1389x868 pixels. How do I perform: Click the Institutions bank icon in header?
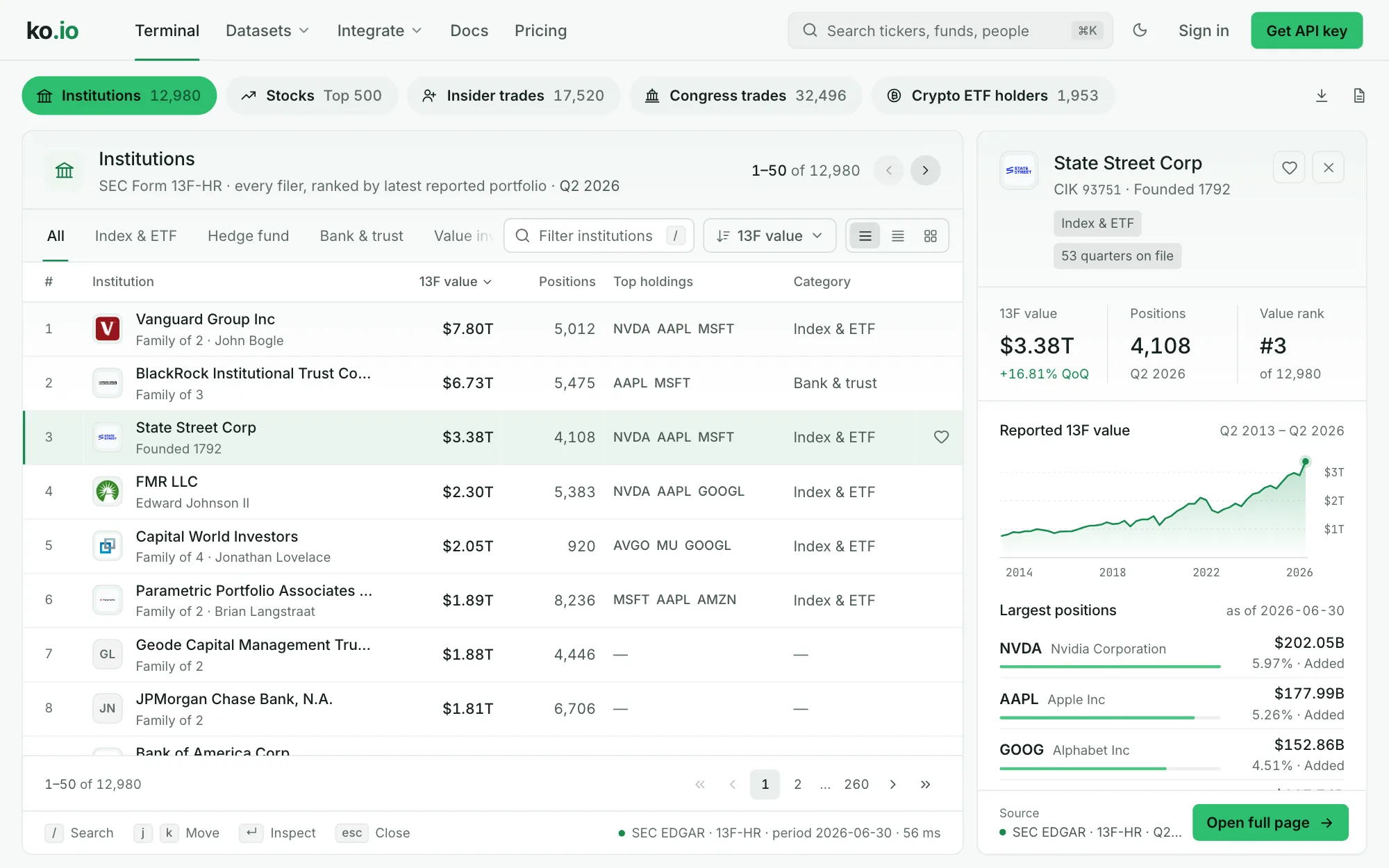(x=64, y=170)
